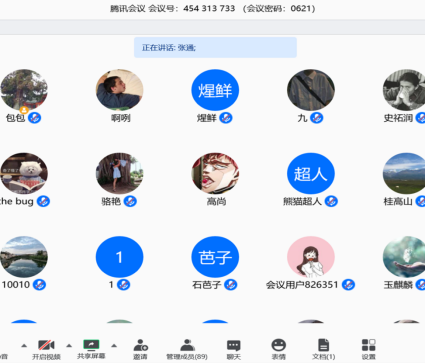425x363 pixels.
Task: Click the name label 史祐润
Action: [x=398, y=118]
